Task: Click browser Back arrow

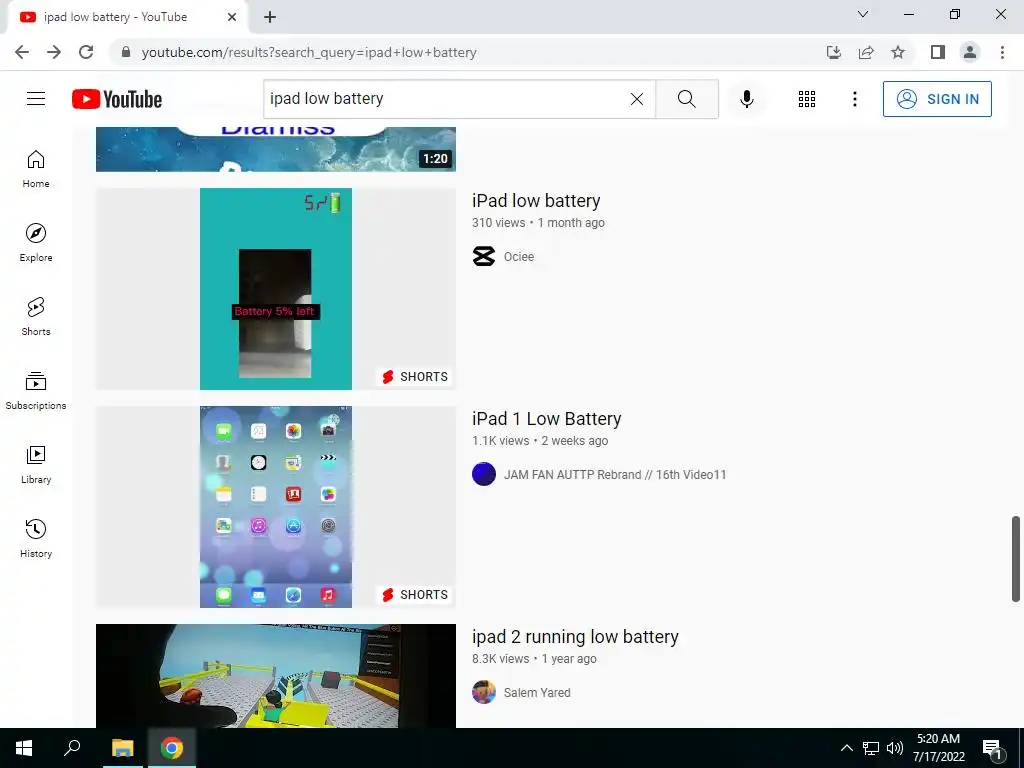Action: click(22, 52)
